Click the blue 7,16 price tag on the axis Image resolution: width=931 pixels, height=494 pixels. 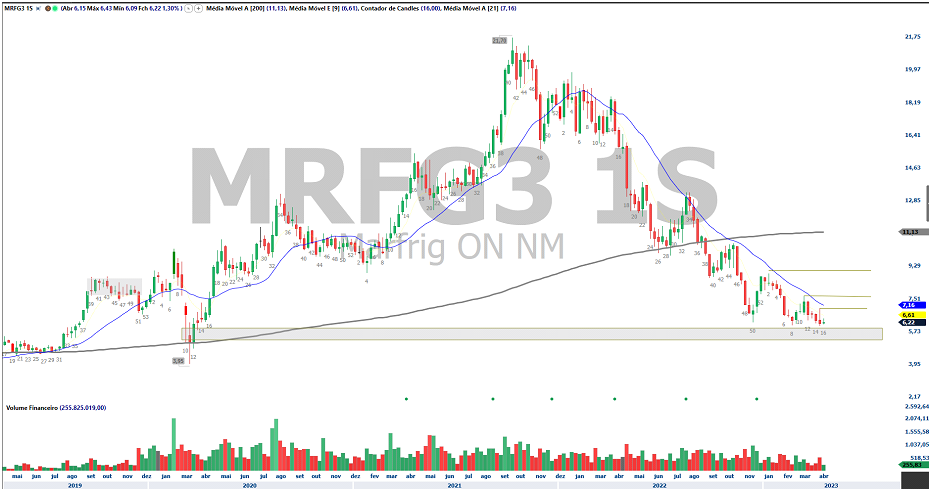(910, 305)
